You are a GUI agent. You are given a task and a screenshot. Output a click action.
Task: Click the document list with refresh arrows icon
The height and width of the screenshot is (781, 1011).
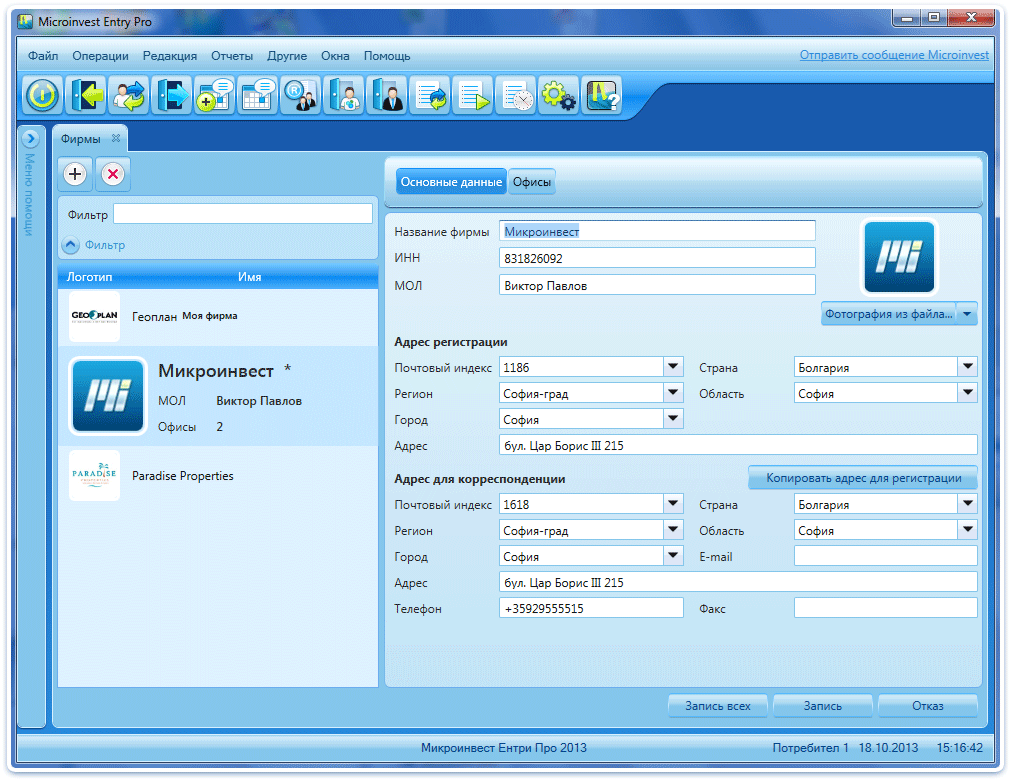point(429,95)
